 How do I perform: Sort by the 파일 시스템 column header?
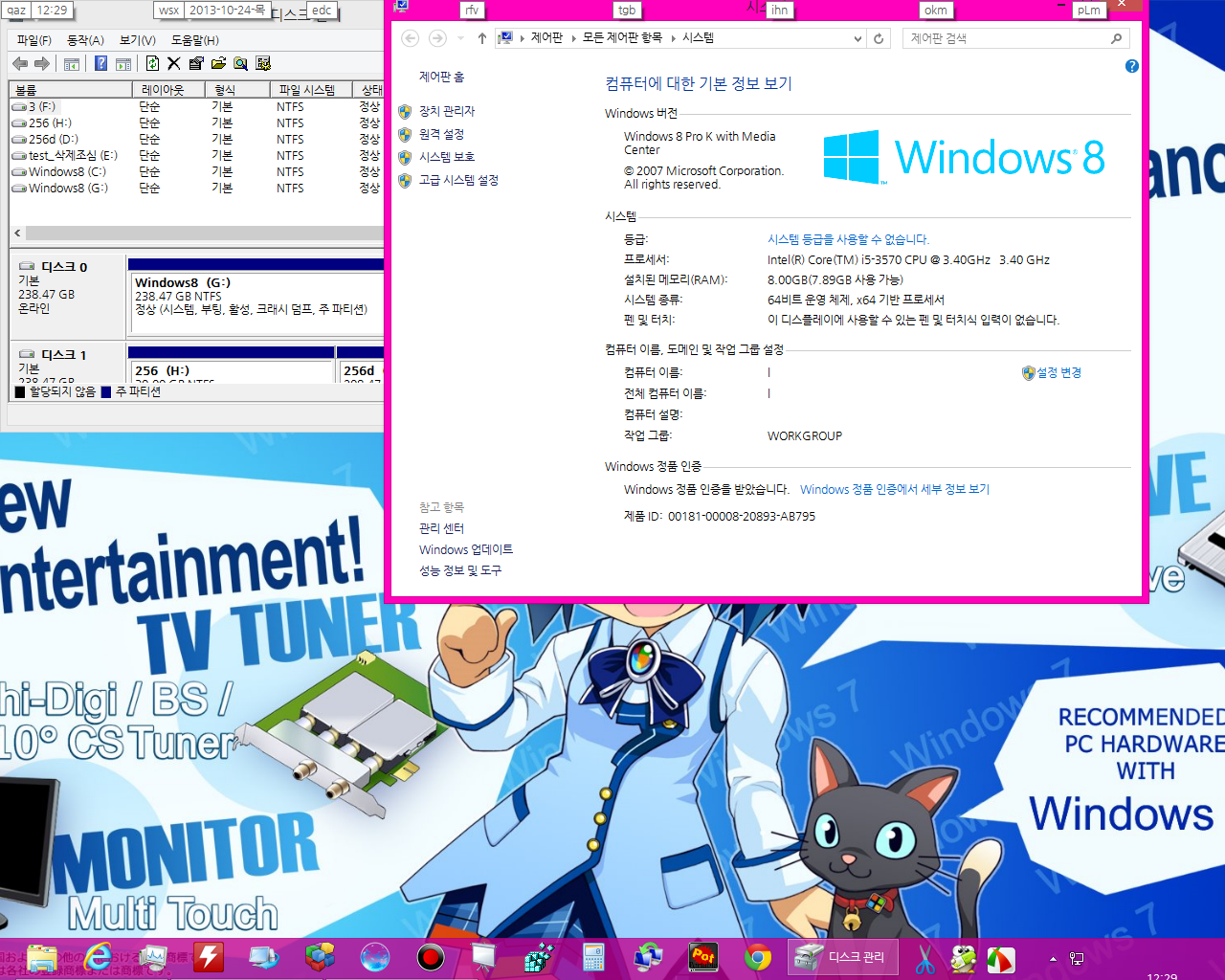click(x=312, y=90)
